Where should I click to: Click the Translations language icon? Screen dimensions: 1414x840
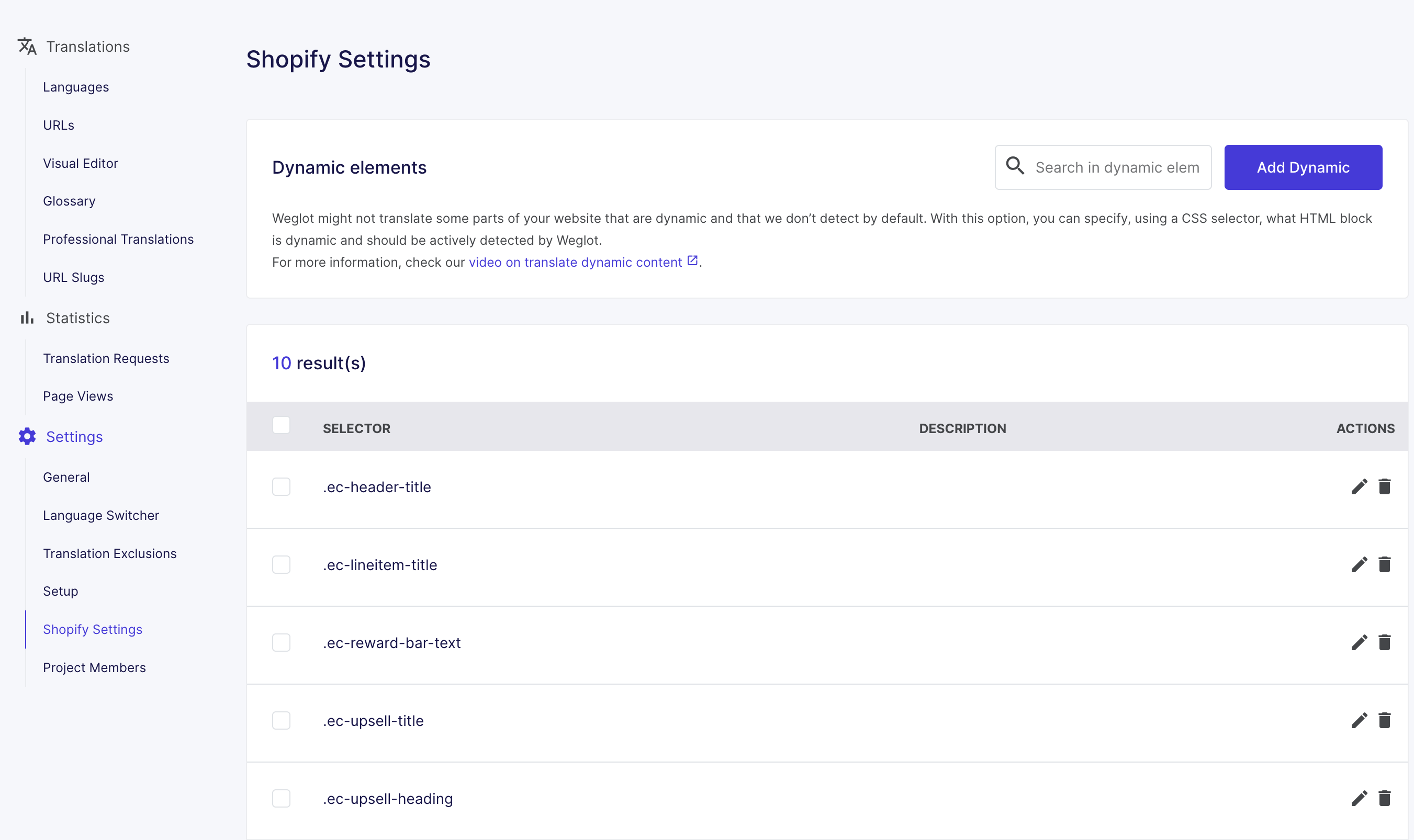point(27,47)
